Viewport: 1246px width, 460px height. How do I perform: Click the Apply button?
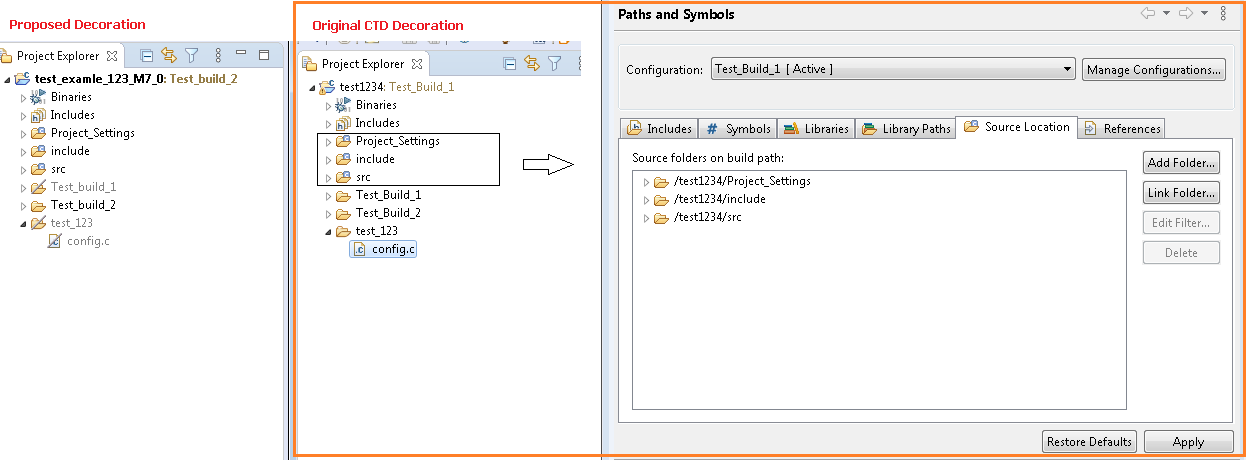tap(1188, 442)
